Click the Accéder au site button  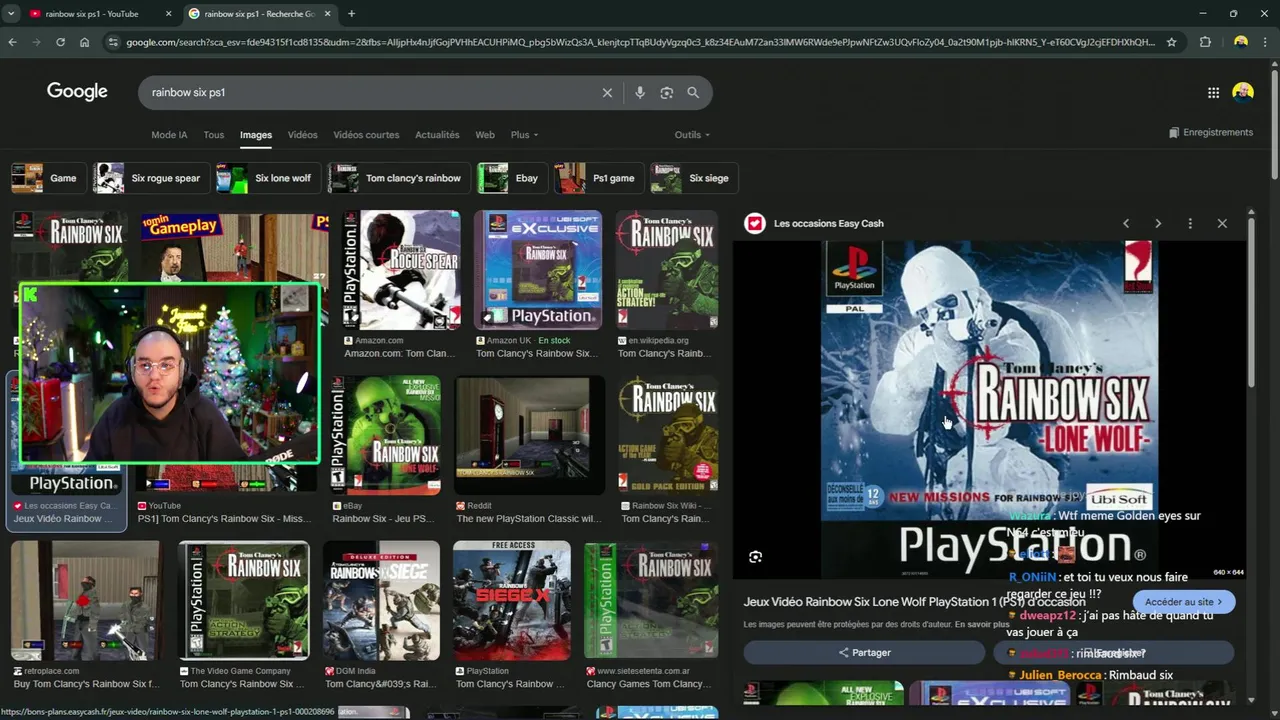(1184, 602)
